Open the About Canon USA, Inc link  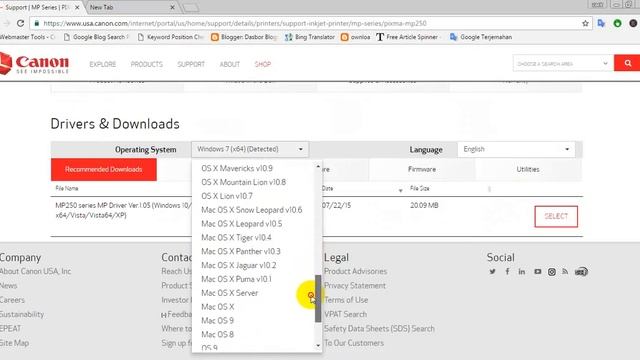36,271
